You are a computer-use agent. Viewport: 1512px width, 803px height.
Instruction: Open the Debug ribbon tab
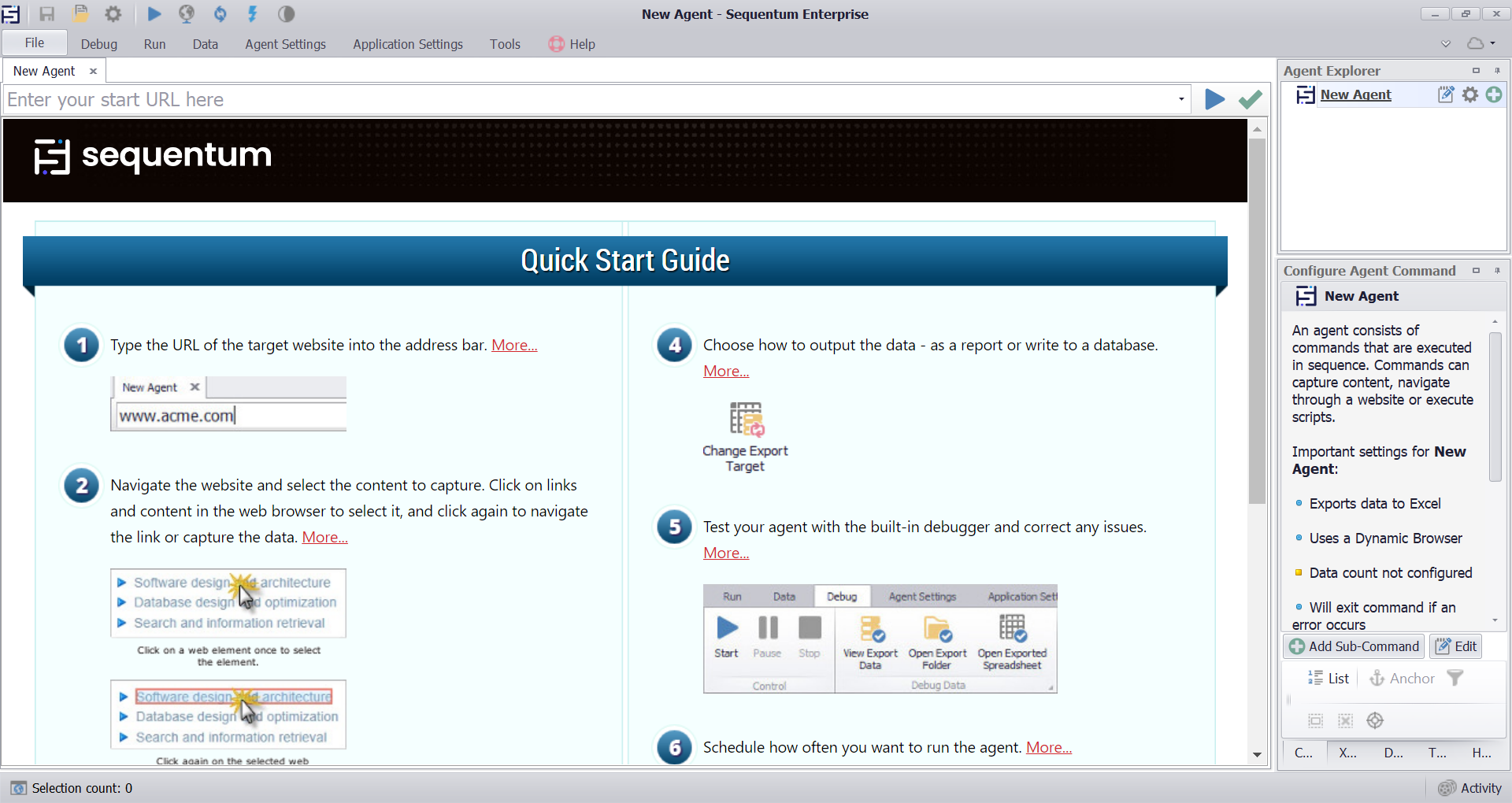click(x=99, y=44)
